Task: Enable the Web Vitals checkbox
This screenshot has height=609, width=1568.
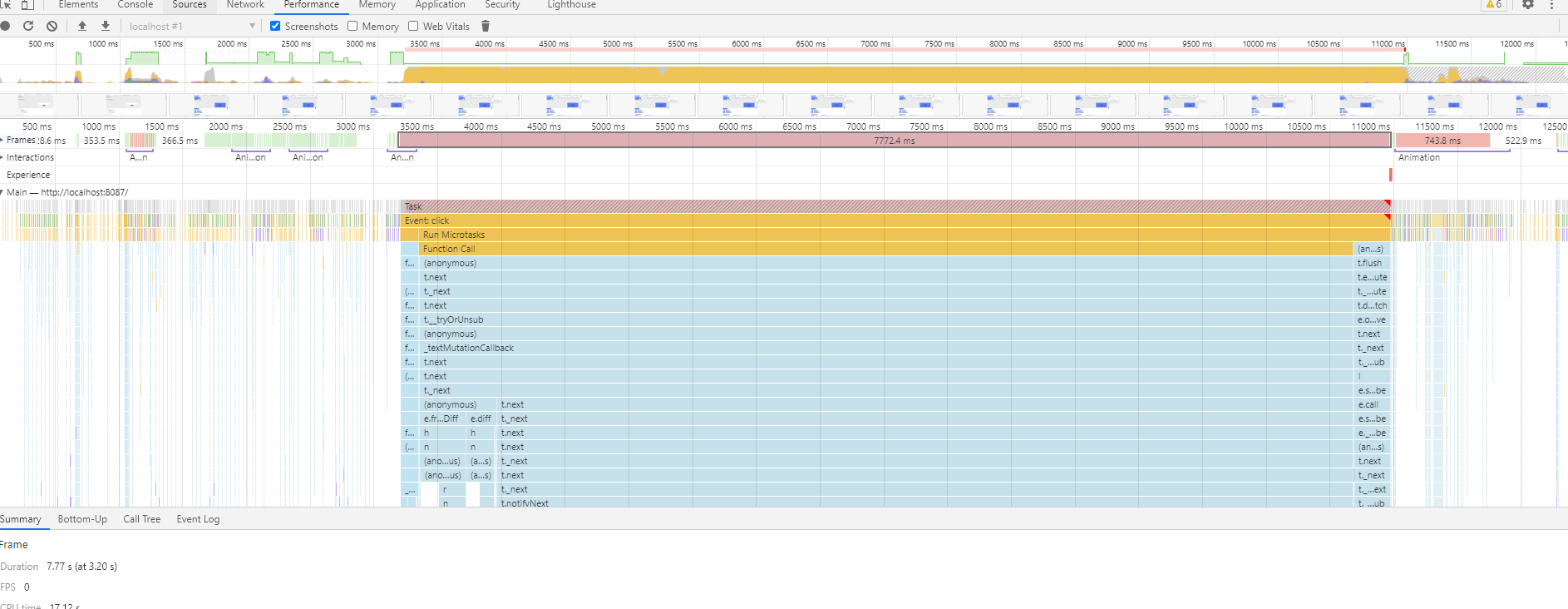Action: [413, 26]
